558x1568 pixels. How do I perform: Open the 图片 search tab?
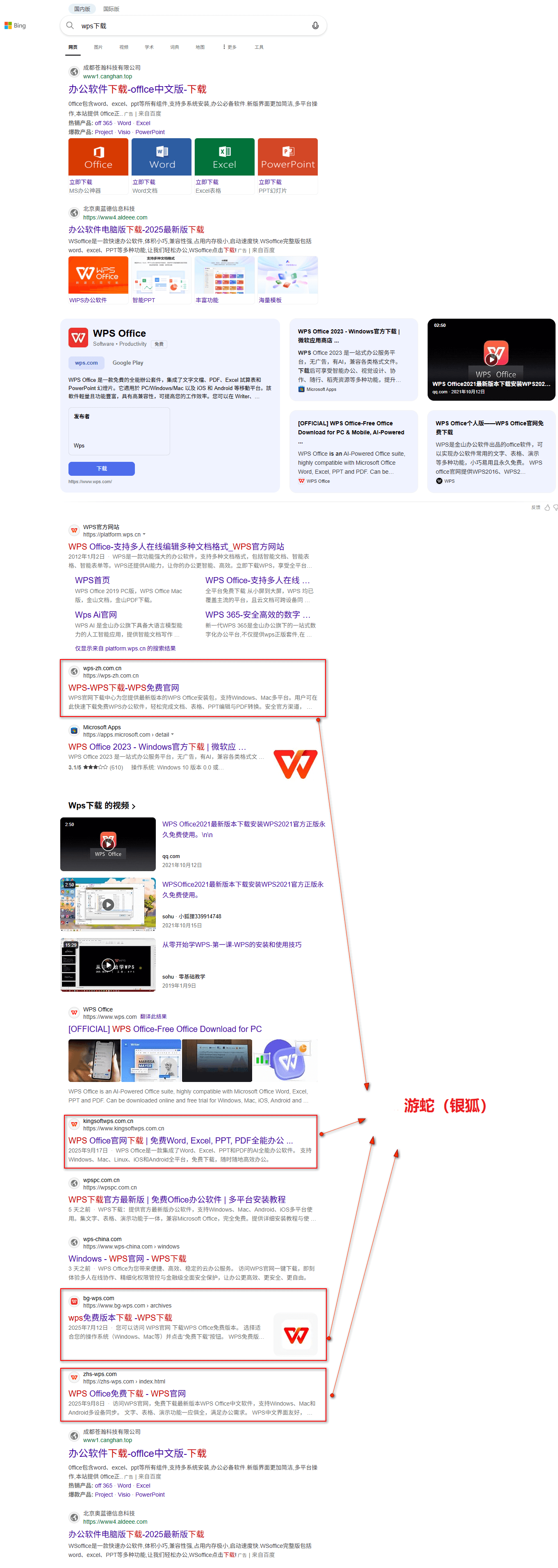(x=98, y=47)
